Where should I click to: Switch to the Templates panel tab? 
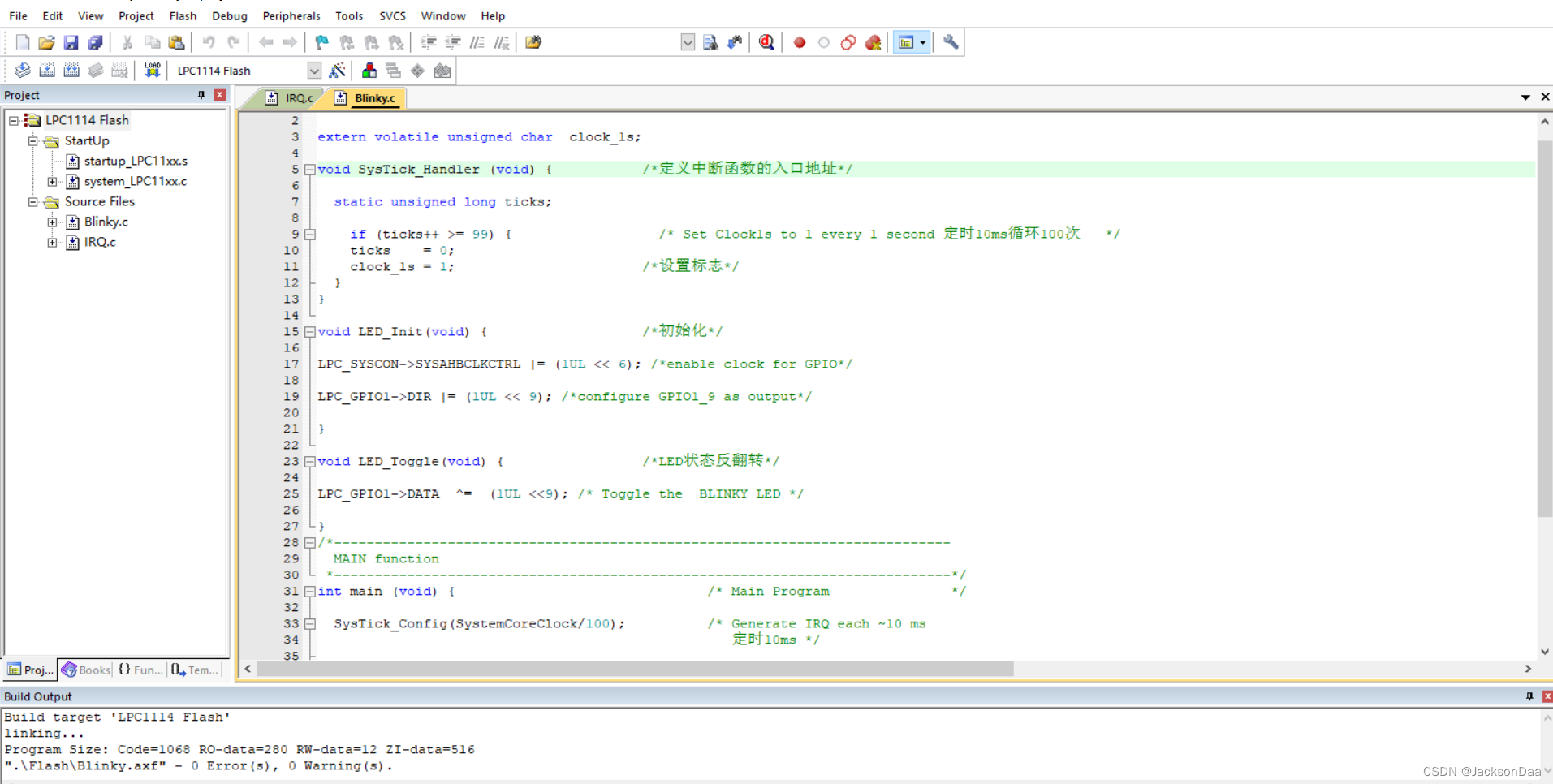(x=195, y=670)
